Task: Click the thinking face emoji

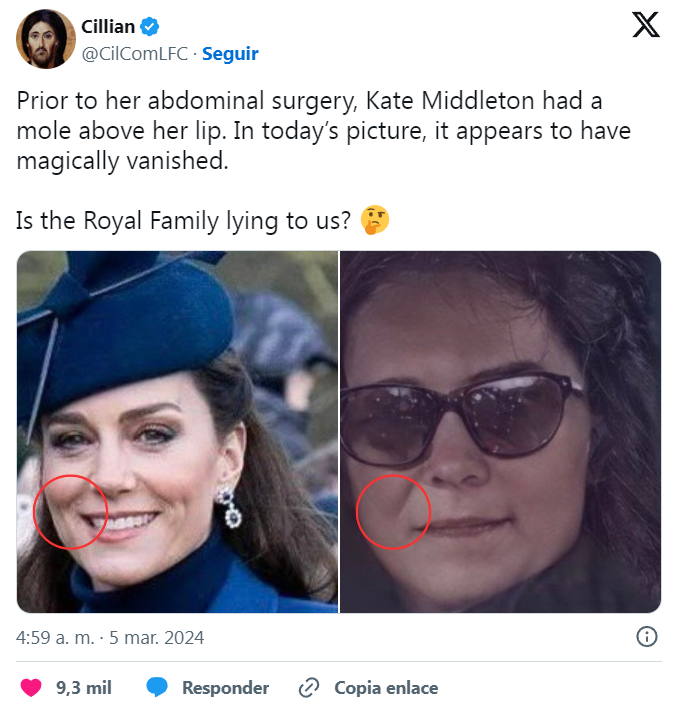Action: point(375,220)
